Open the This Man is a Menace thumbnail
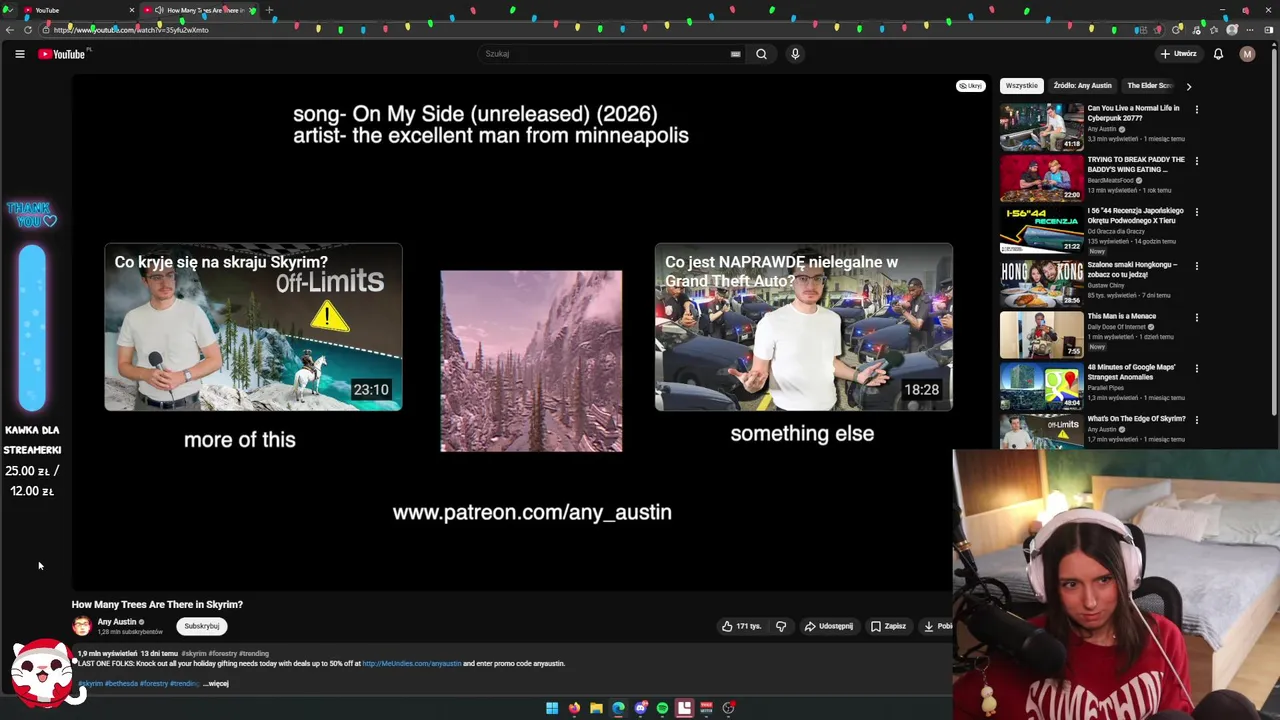This screenshot has height=720, width=1280. coord(1041,334)
